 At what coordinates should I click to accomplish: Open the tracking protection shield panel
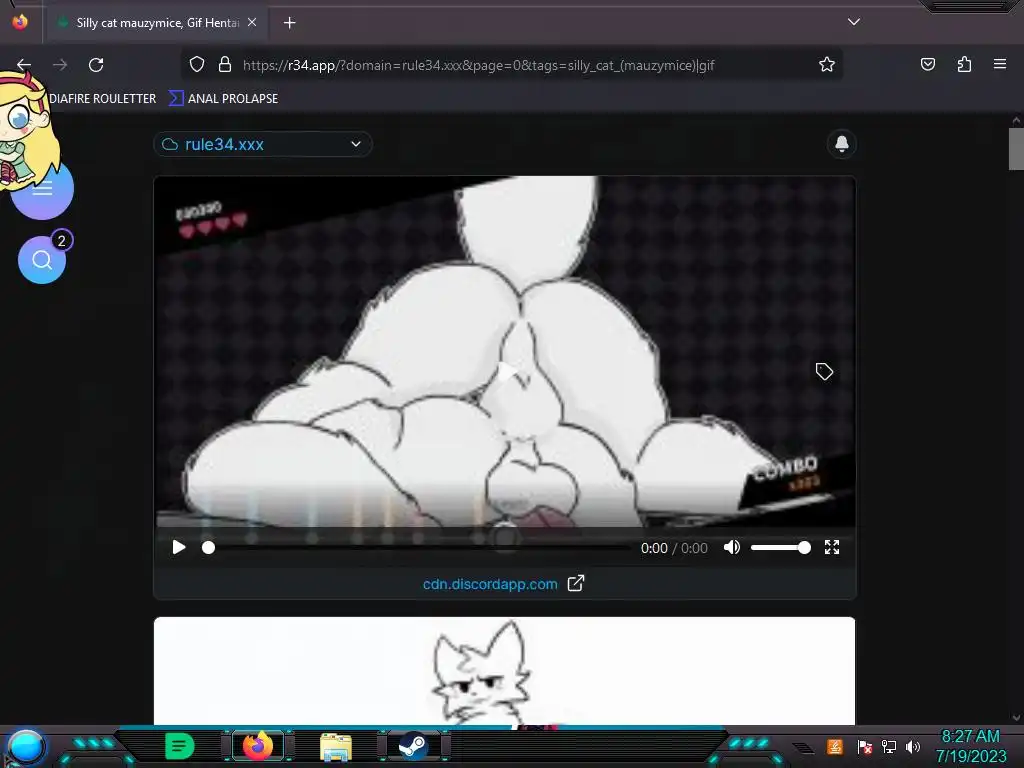coord(197,64)
